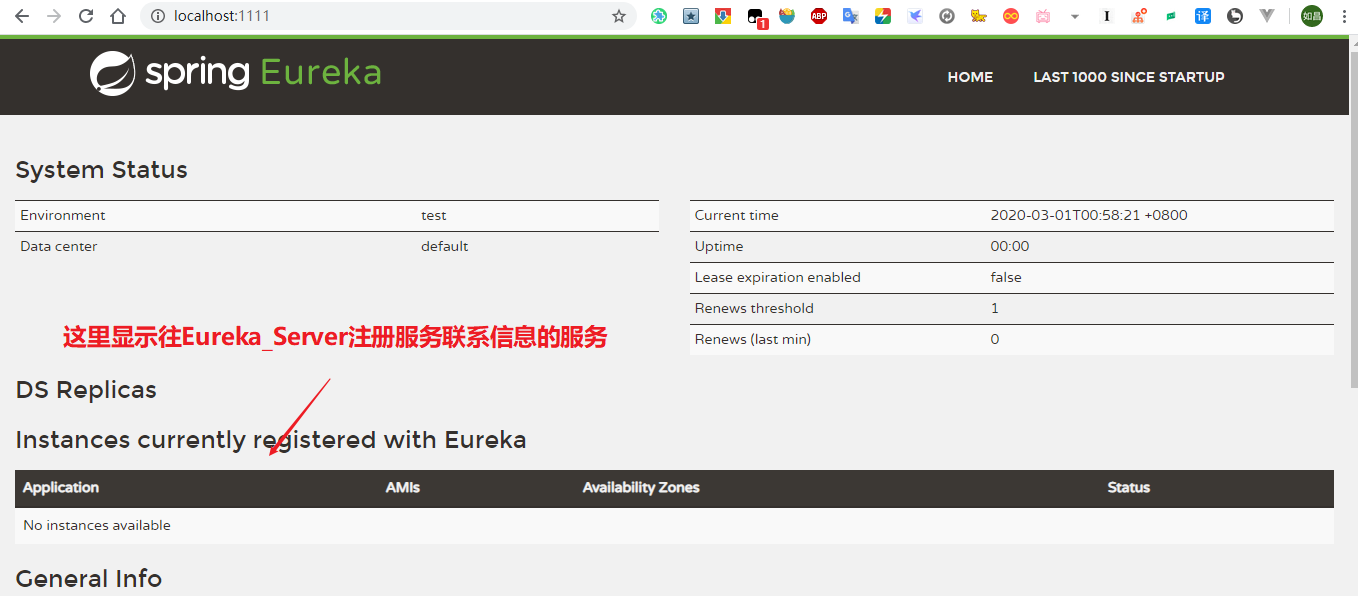Image resolution: width=1358 pixels, height=596 pixels.
Task: Click the data center value default
Action: click(x=444, y=246)
